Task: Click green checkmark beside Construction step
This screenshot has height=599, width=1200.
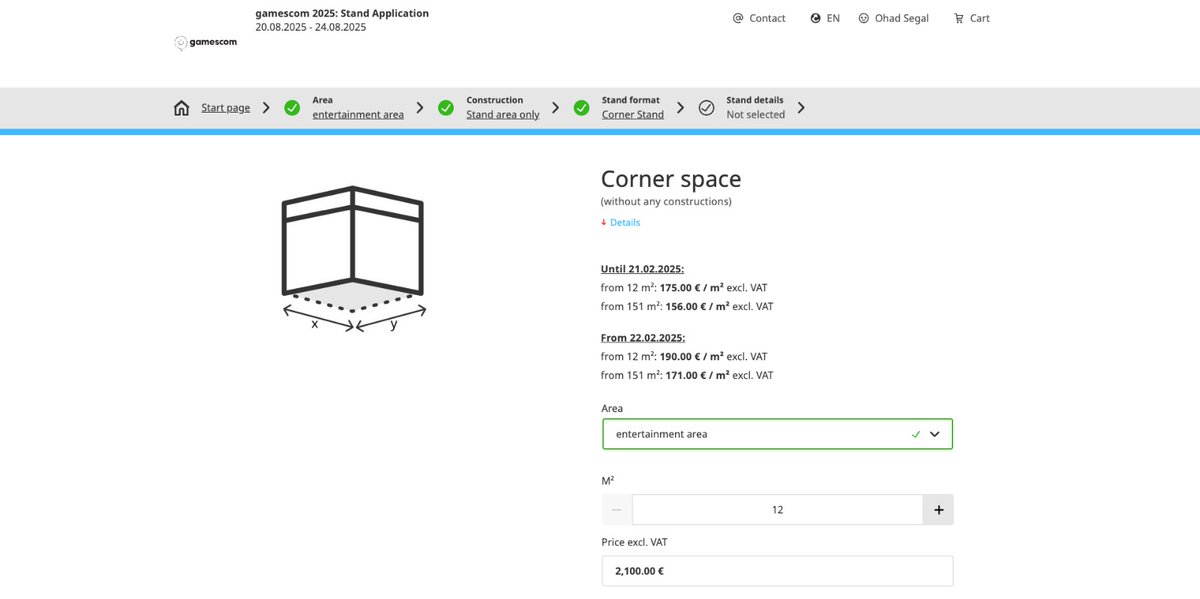Action: pyautogui.click(x=446, y=108)
